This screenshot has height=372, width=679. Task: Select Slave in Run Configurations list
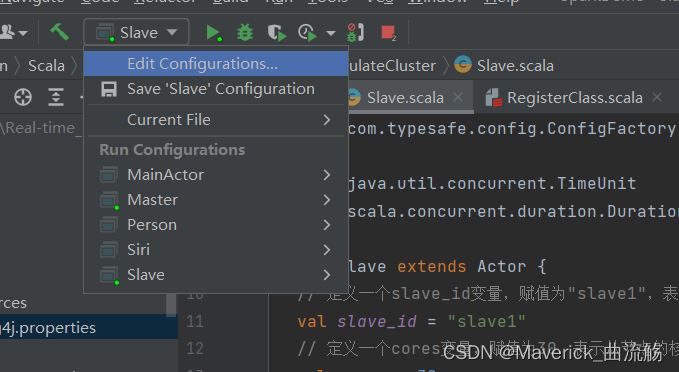tap(216, 275)
